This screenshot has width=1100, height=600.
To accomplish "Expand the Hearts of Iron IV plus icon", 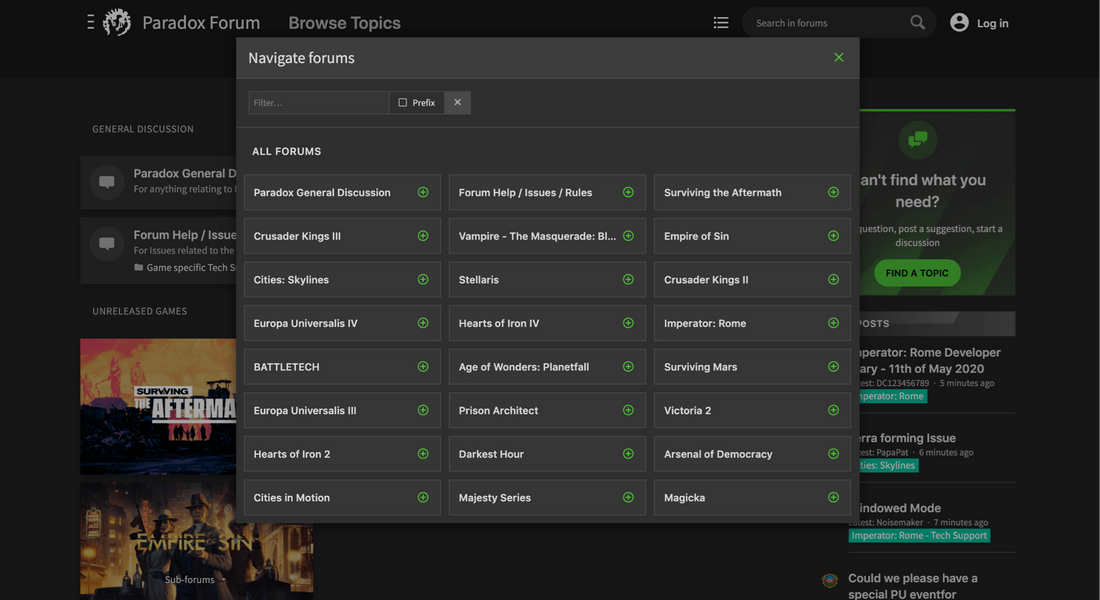I will 628,323.
